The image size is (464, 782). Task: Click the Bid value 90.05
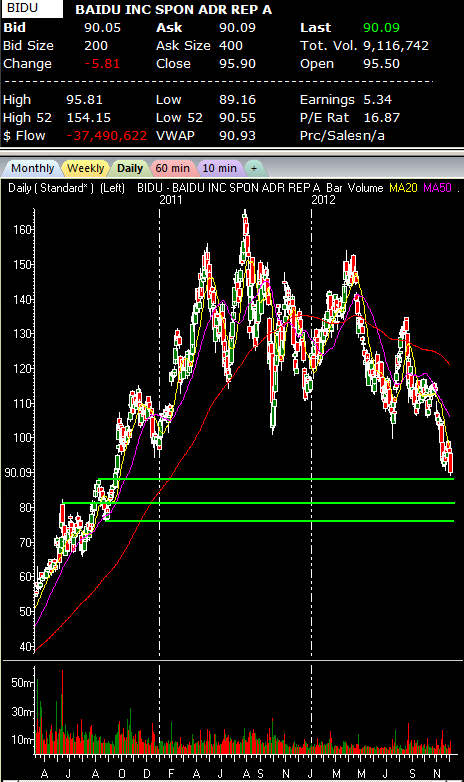pyautogui.click(x=102, y=28)
